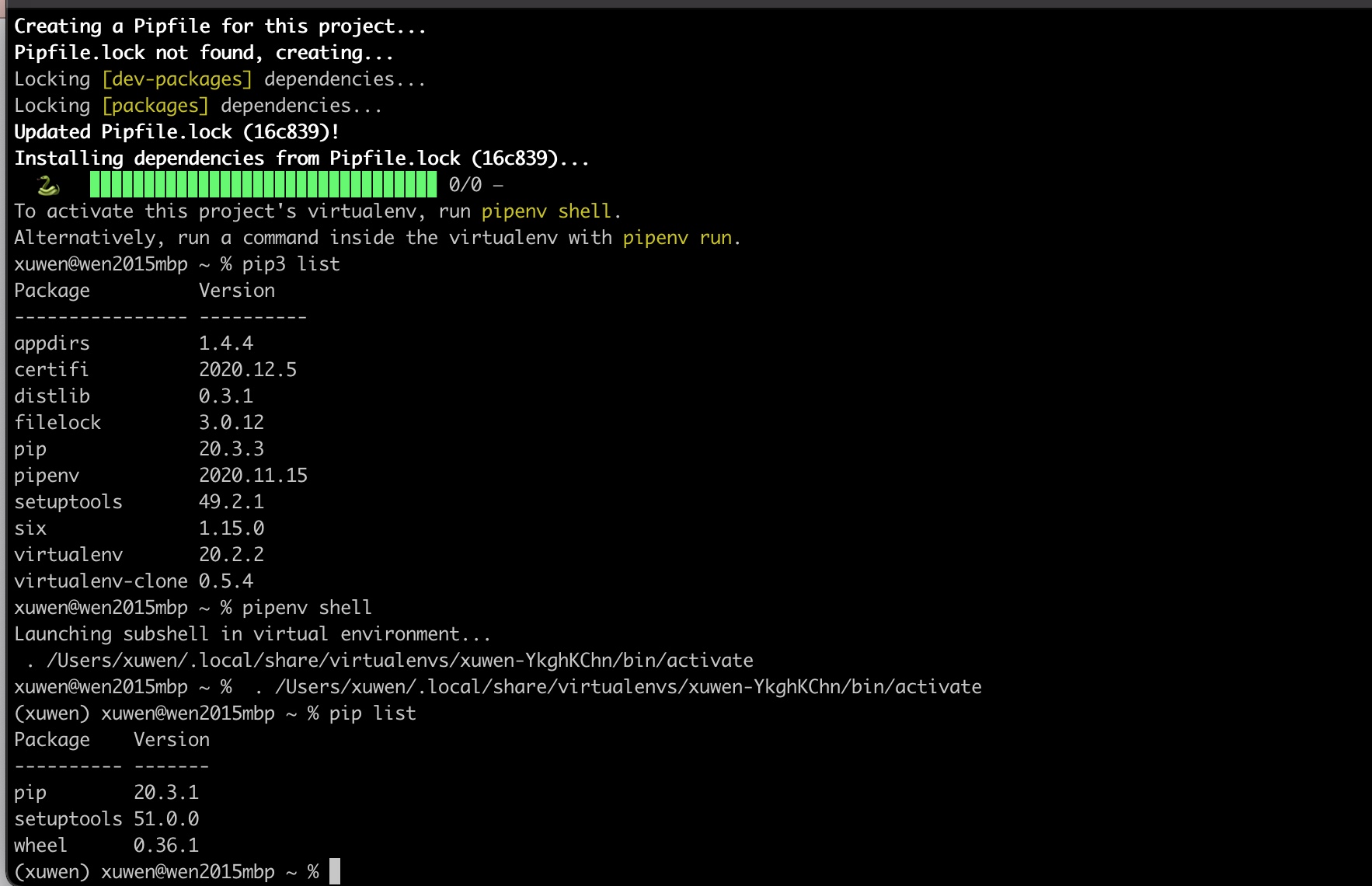The height and width of the screenshot is (886, 1372).
Task: Click the 'Updated Pipfile.lock (16c839)!' line
Action: (176, 132)
